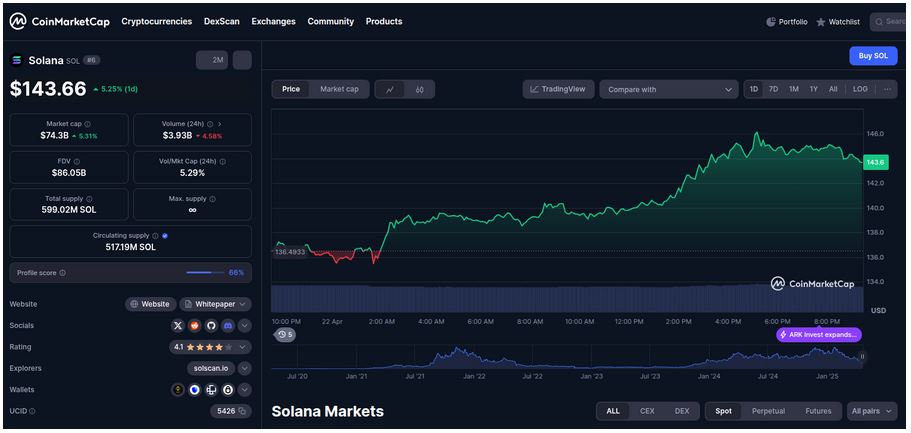Open Solana's Discord social icon
Image resolution: width=911 pixels, height=433 pixels.
pos(228,325)
